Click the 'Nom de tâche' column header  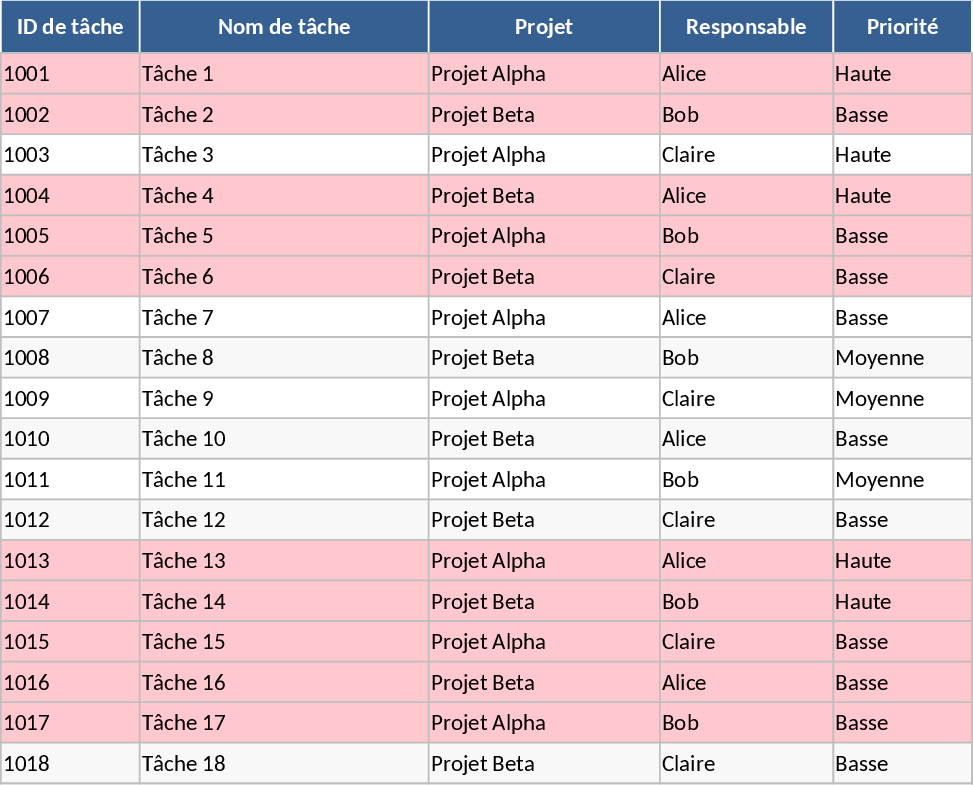284,27
